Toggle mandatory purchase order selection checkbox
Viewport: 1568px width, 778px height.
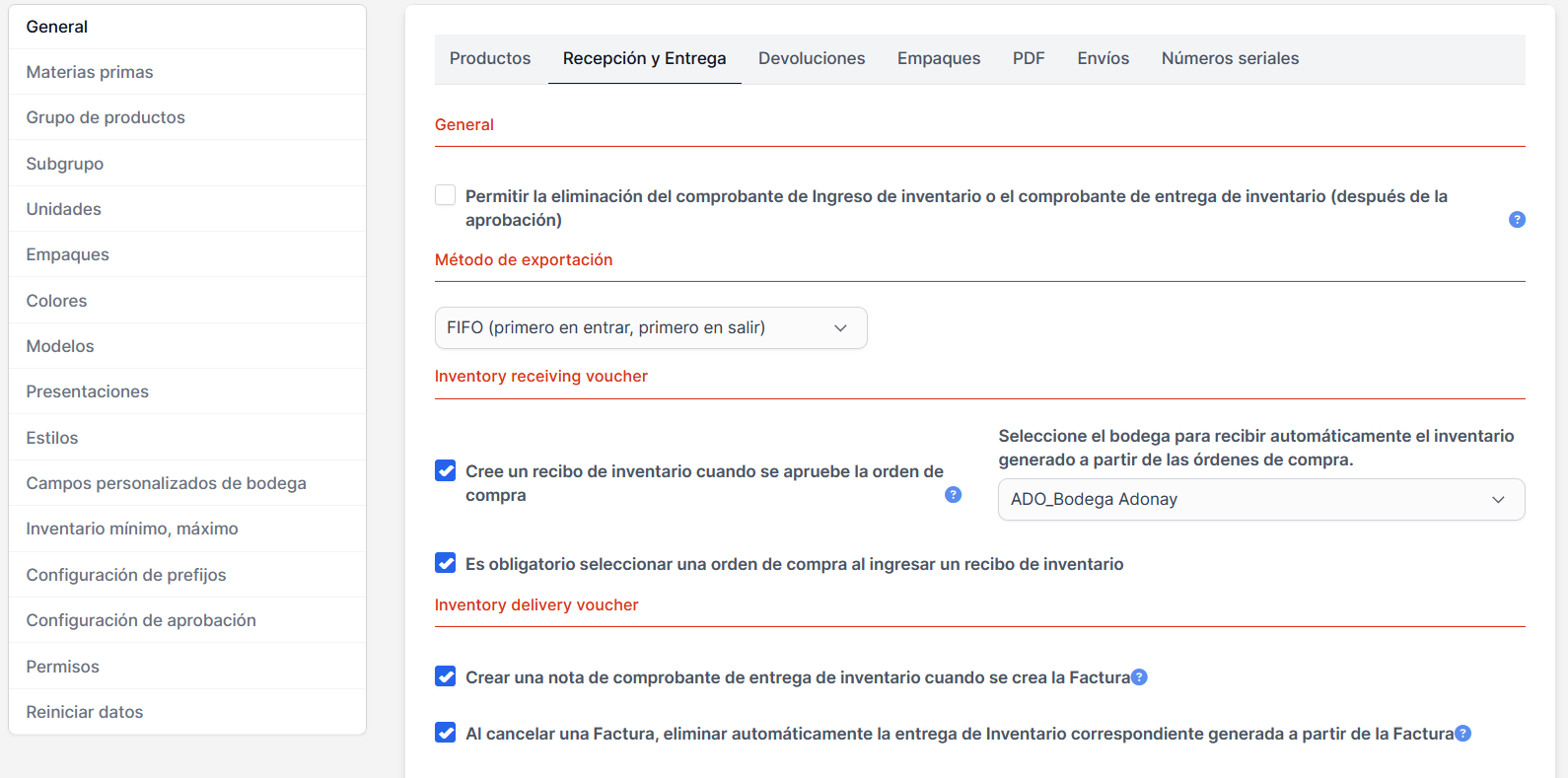coord(446,563)
